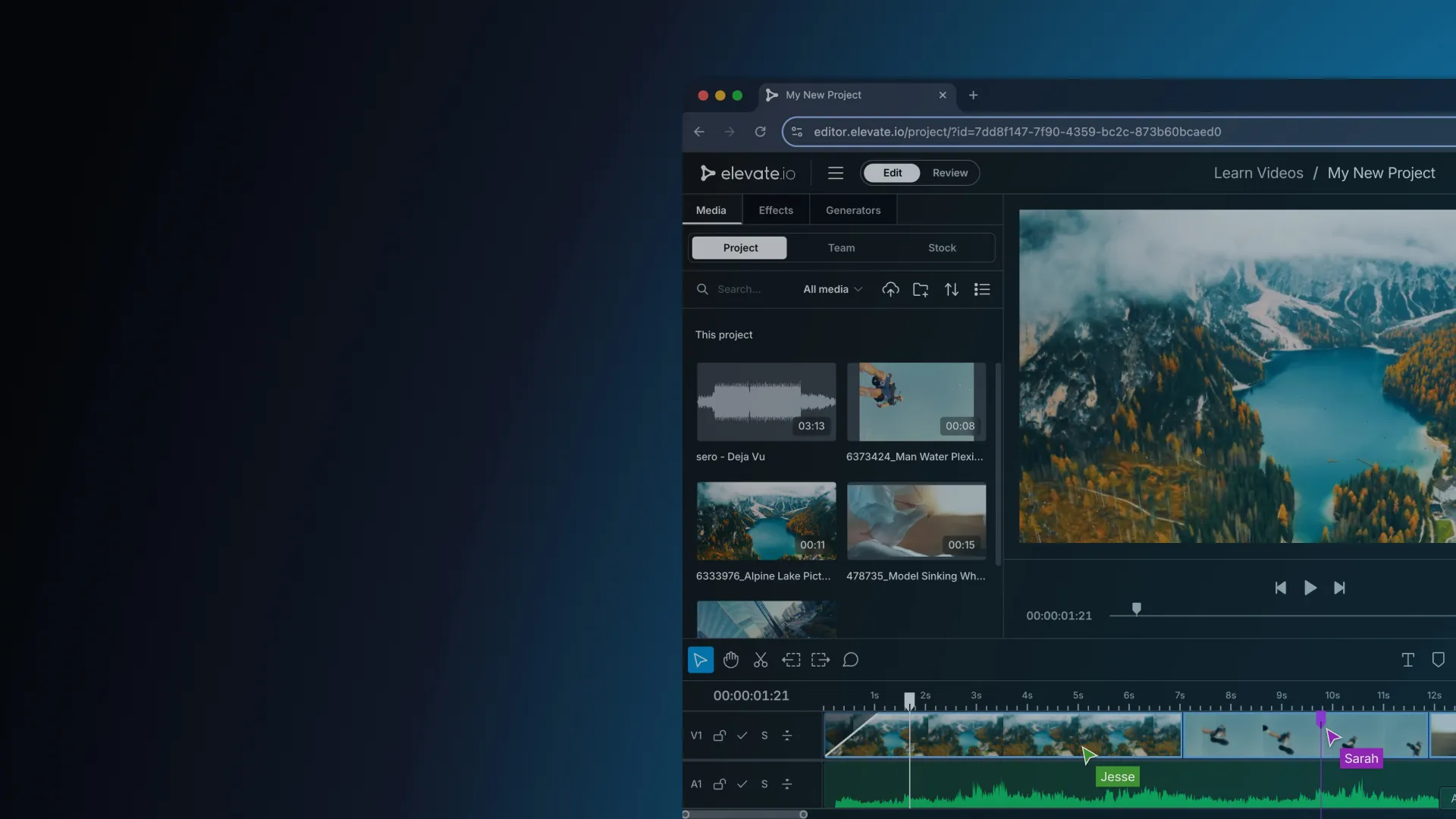
Task: Expand A1 track height control
Action: 787,784
